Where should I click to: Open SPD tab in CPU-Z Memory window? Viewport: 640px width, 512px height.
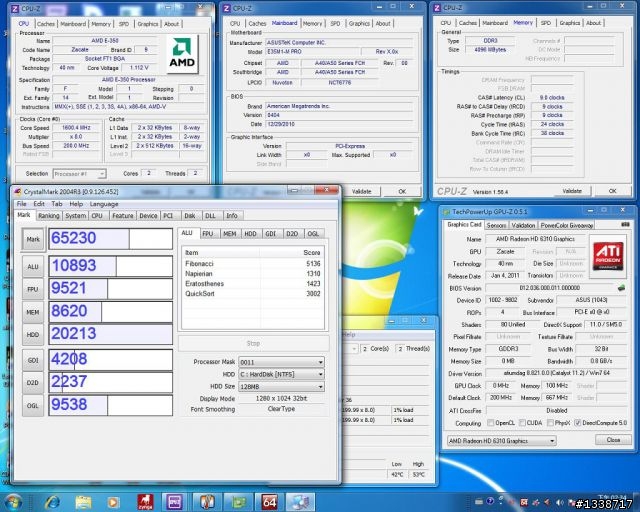coord(546,23)
